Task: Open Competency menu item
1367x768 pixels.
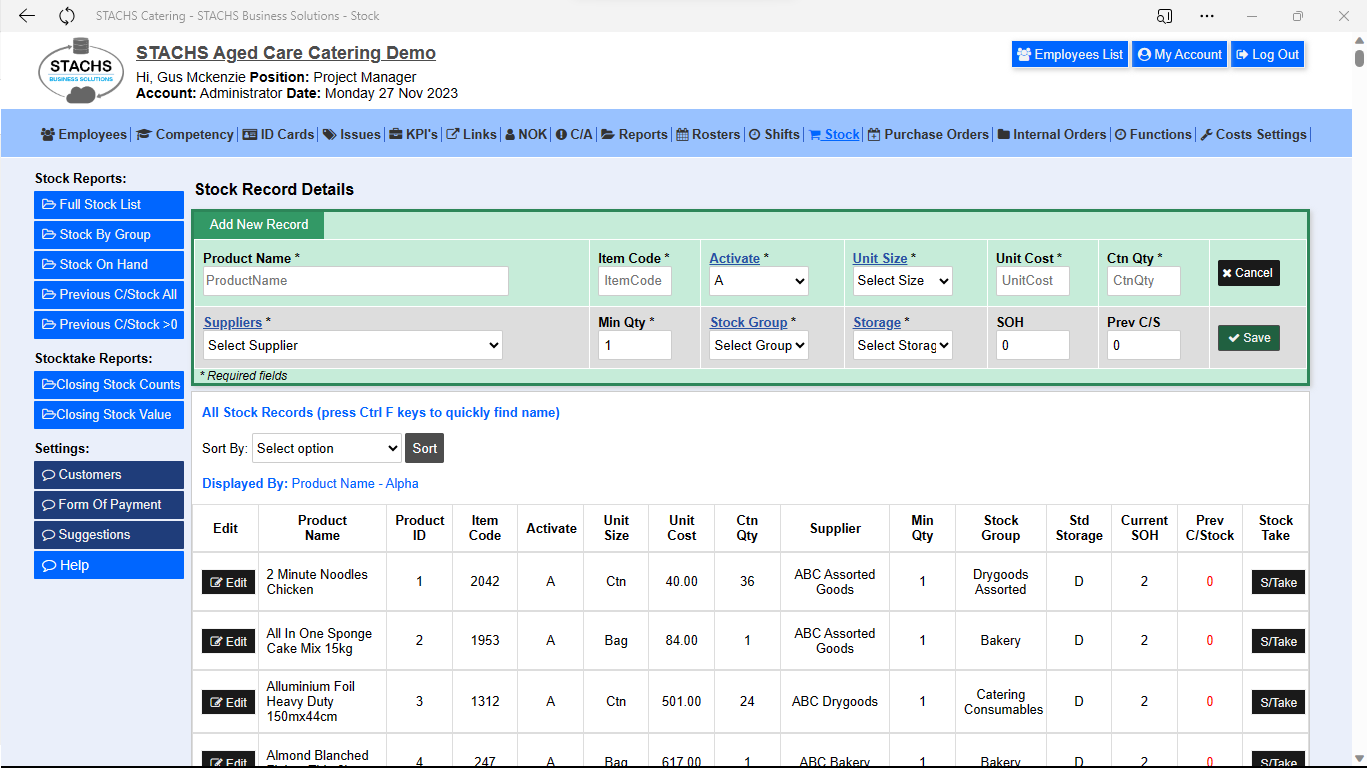Action: (185, 134)
